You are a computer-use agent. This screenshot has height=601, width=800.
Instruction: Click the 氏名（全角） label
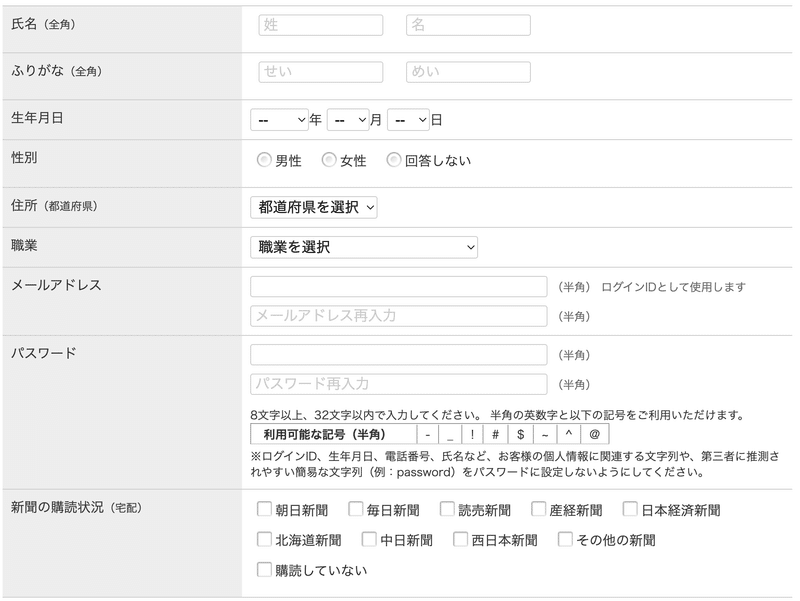point(44,24)
